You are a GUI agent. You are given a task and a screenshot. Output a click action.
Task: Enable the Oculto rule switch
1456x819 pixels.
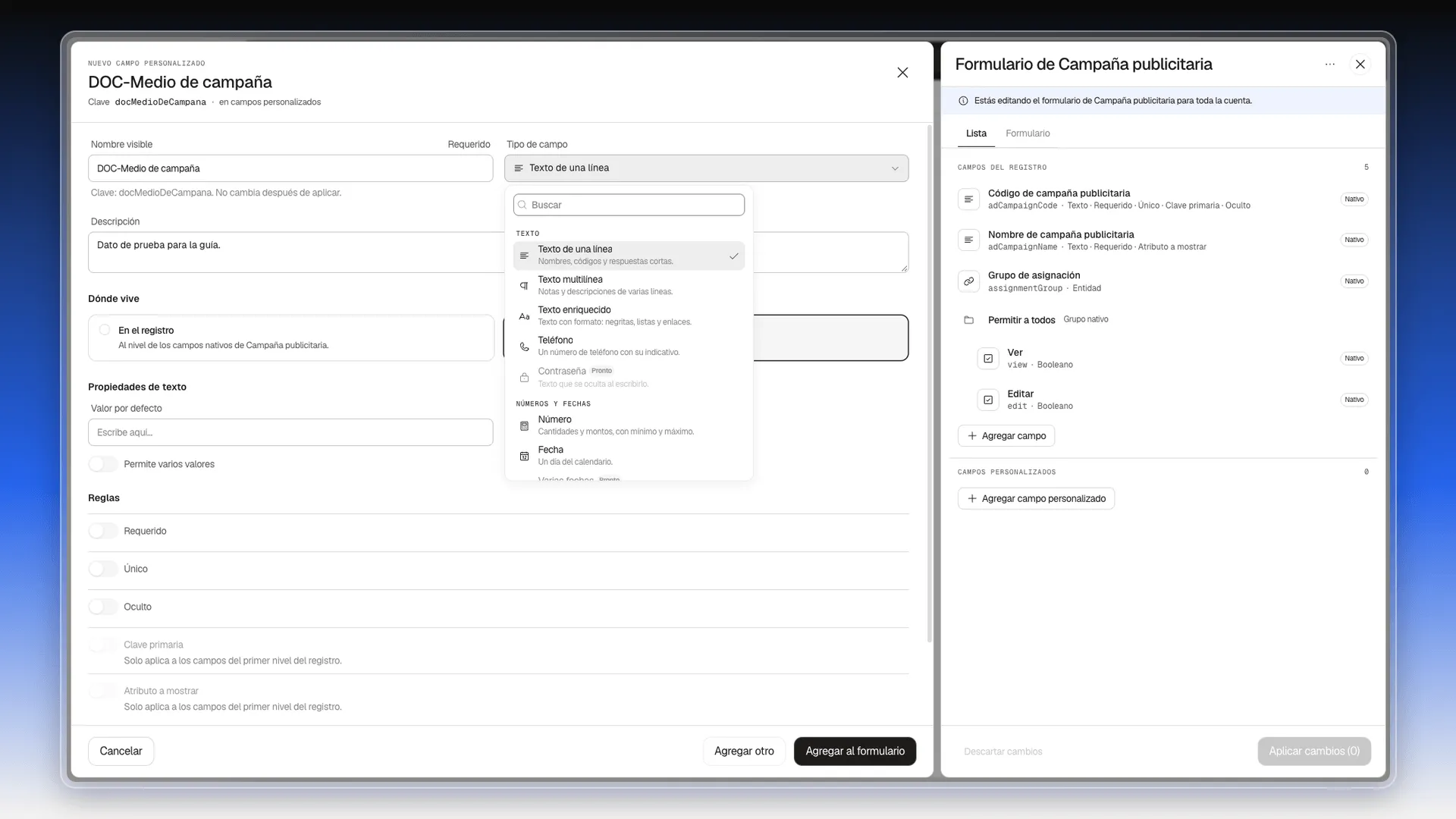click(103, 607)
